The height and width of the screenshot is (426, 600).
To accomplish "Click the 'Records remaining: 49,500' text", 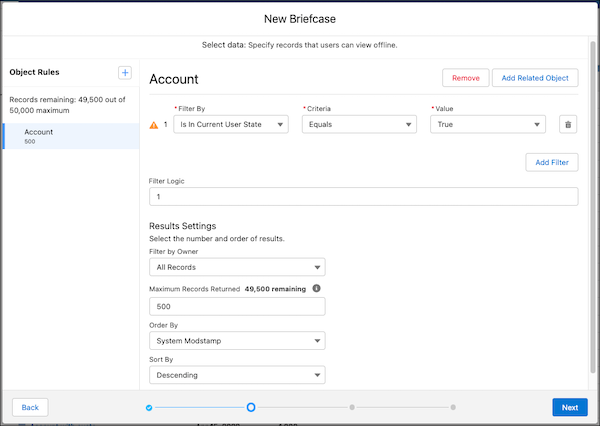I will tap(67, 105).
